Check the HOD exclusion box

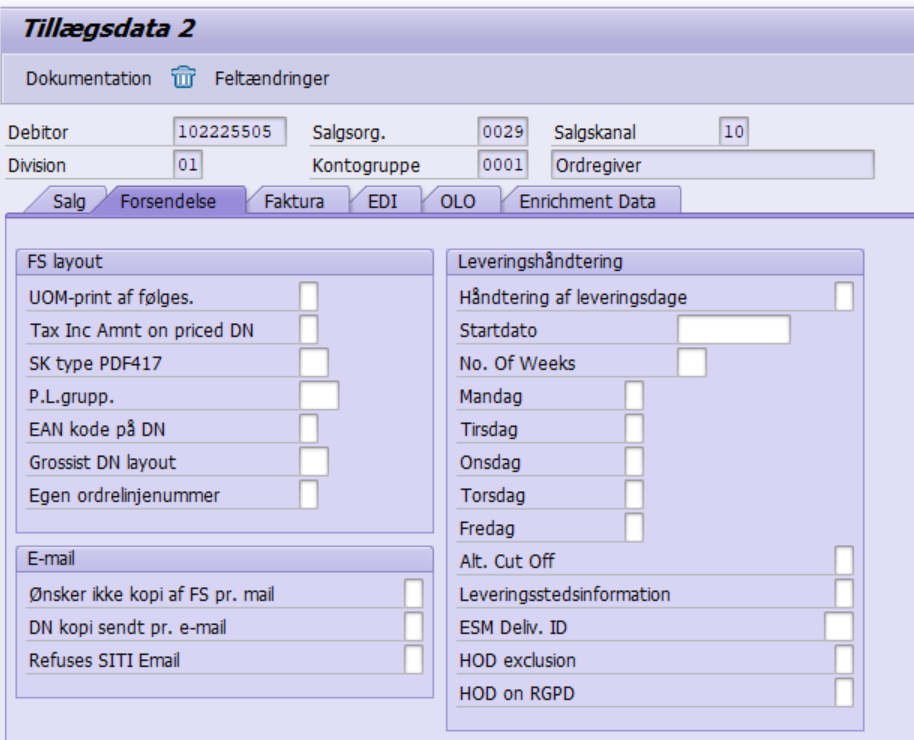pos(844,660)
